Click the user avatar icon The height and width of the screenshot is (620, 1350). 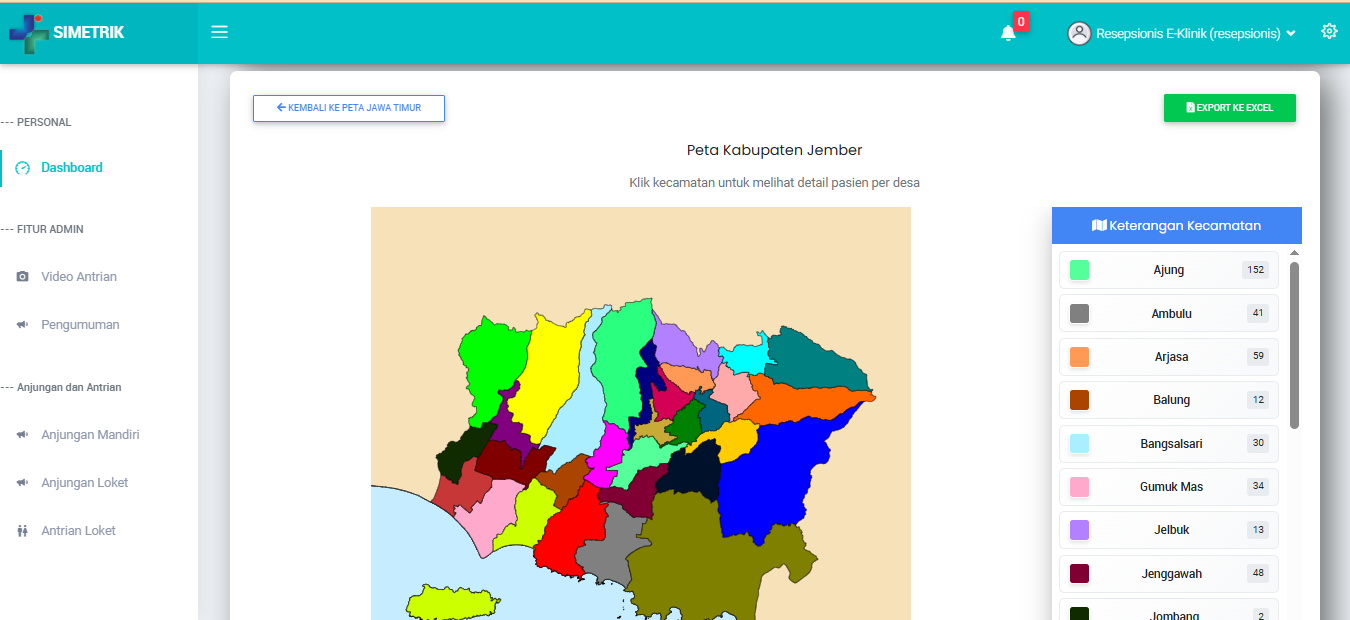[x=1079, y=33]
